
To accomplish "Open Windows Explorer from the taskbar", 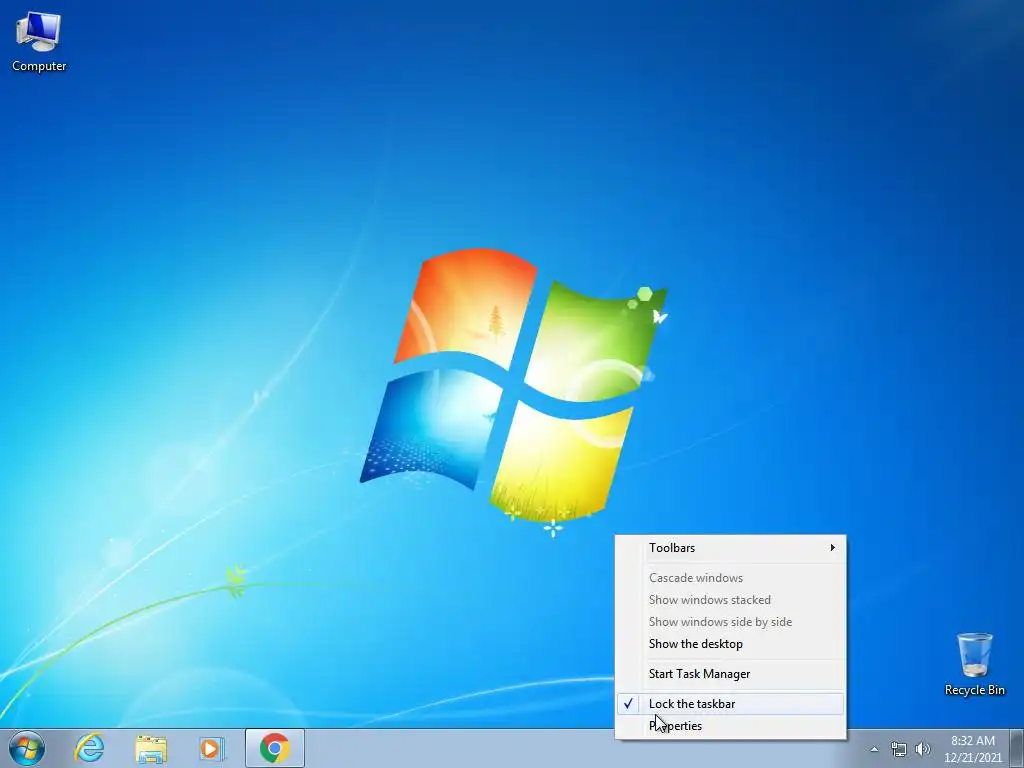I will (x=151, y=748).
